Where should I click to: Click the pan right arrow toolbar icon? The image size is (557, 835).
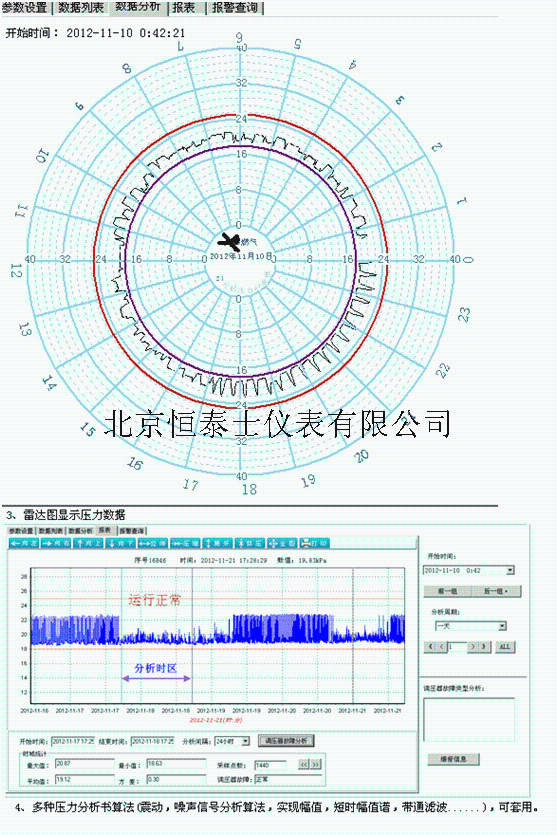[x=56, y=543]
